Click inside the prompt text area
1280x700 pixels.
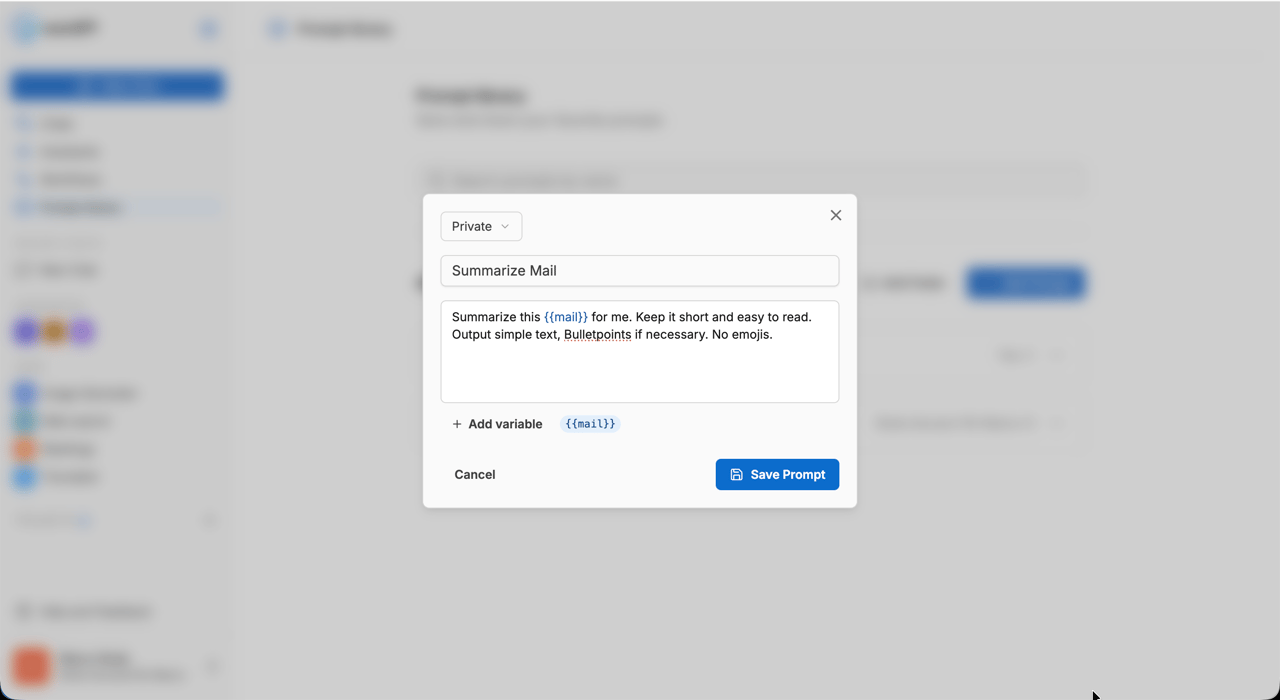[640, 352]
